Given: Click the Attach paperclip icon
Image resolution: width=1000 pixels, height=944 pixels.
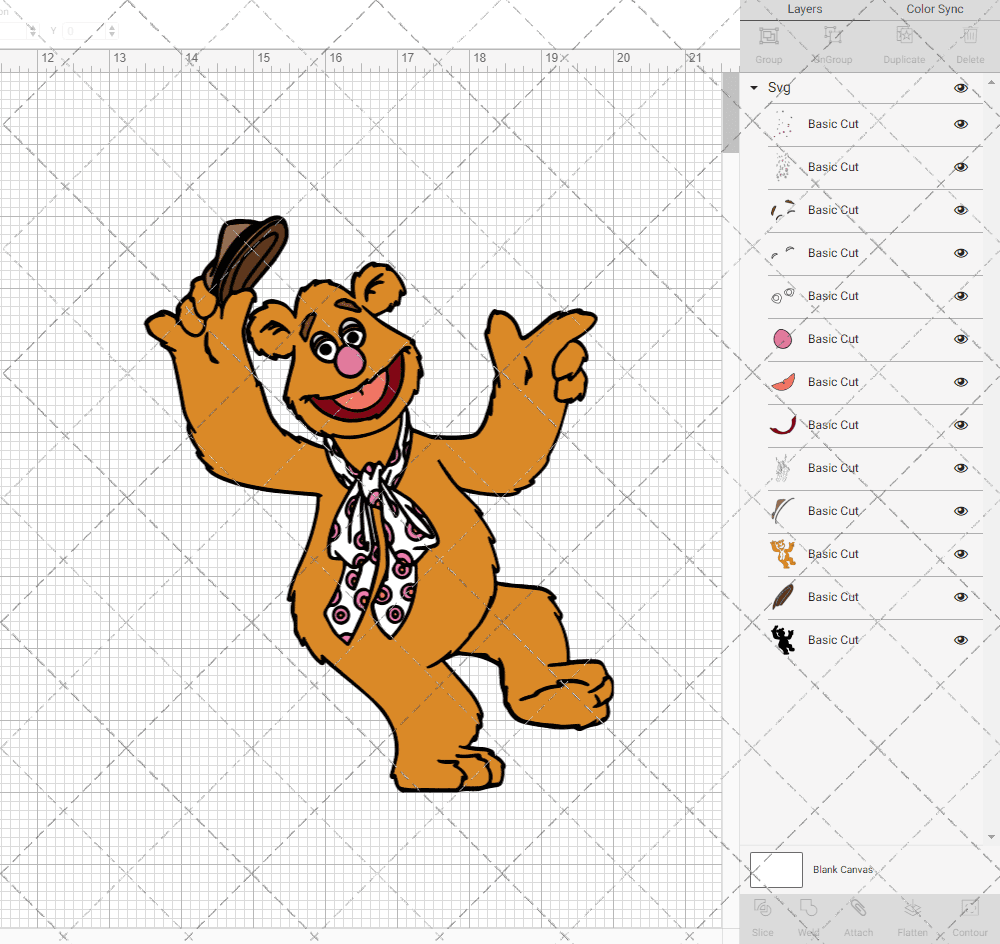Looking at the screenshot, I should tap(858, 908).
